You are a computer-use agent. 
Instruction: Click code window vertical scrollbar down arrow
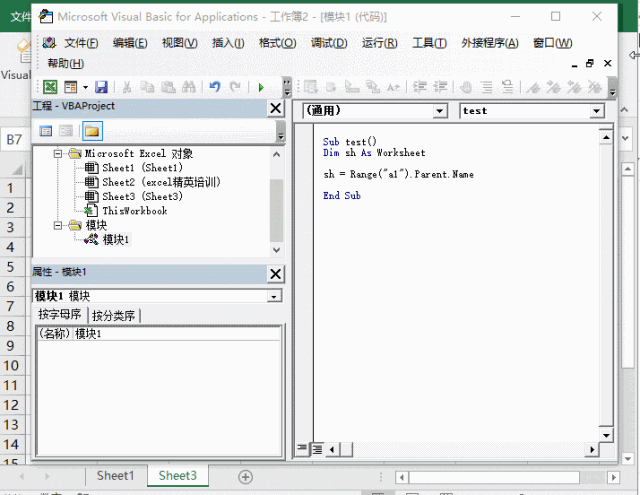pos(606,435)
